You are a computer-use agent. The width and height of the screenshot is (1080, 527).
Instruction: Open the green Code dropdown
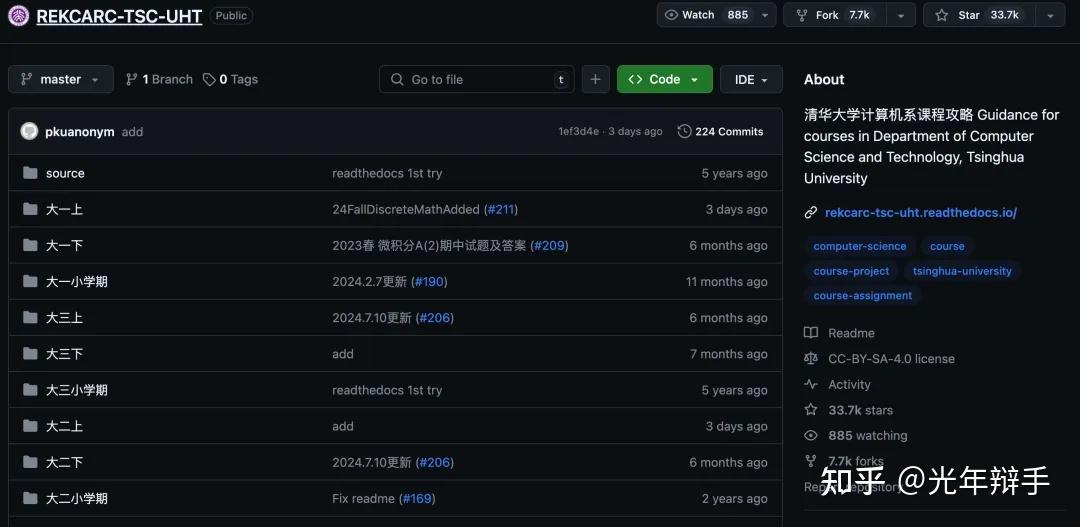tap(665, 79)
